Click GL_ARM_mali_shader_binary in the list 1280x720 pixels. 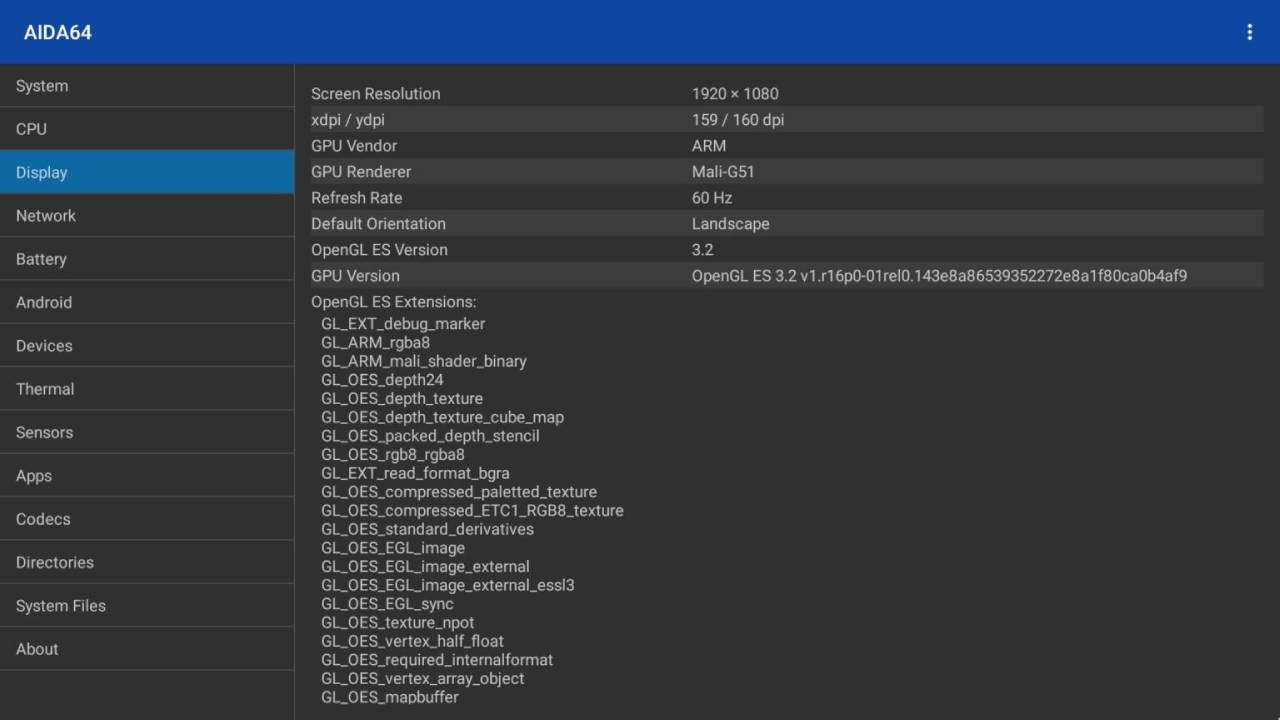424,361
